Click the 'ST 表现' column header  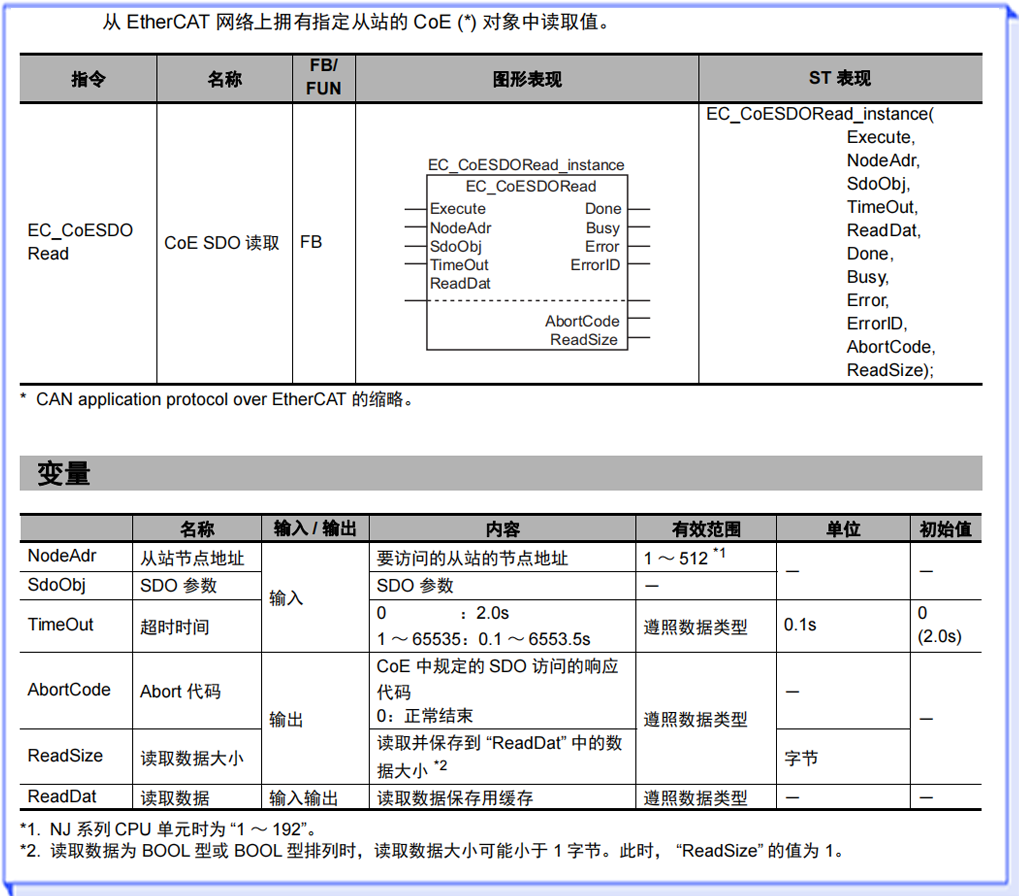tap(840, 78)
